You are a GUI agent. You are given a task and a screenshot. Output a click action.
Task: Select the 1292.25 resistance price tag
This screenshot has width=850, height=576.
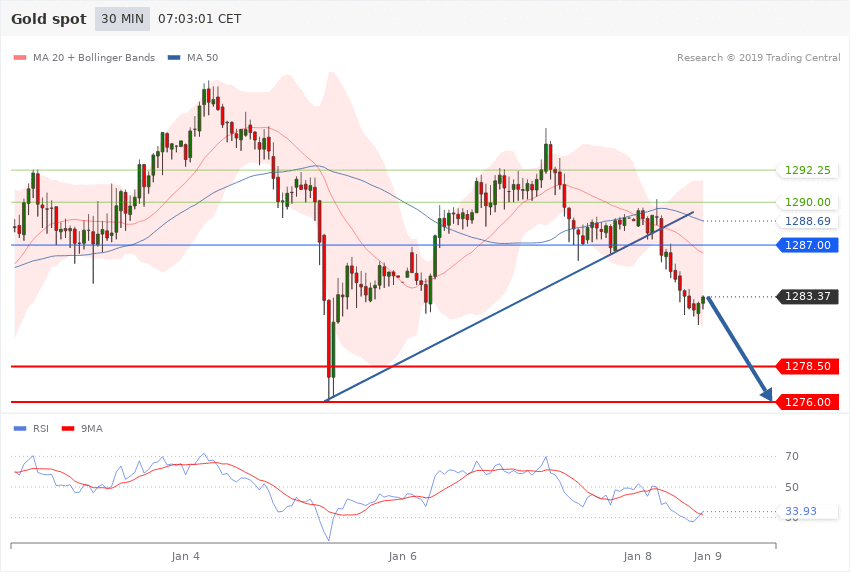click(808, 170)
